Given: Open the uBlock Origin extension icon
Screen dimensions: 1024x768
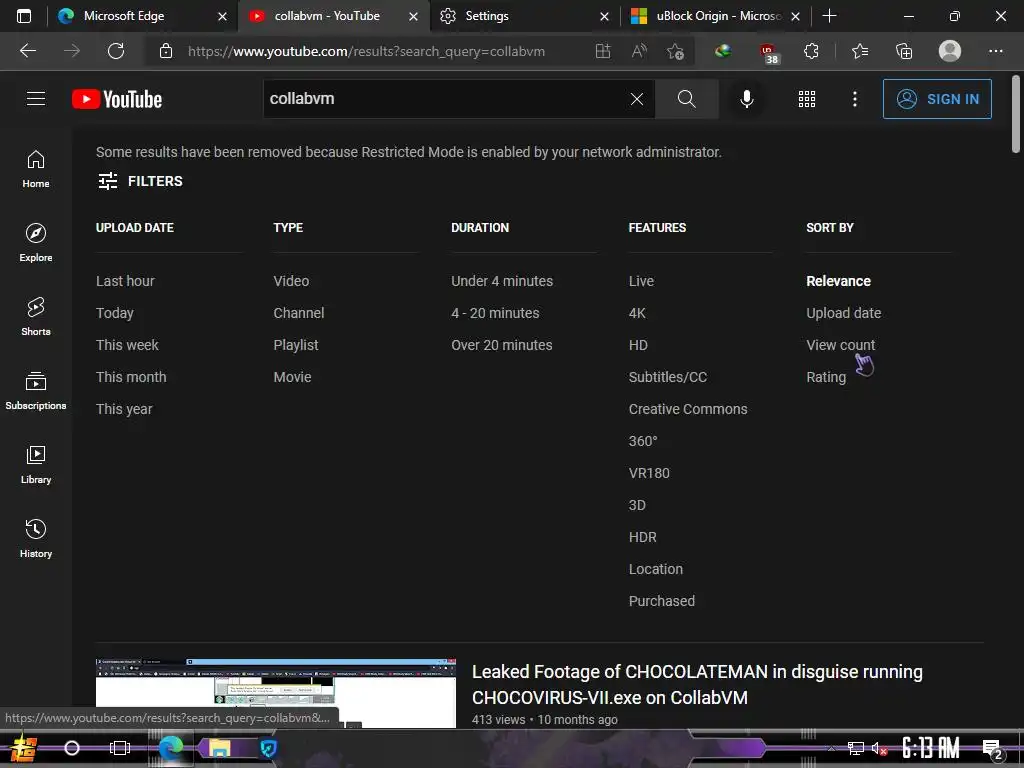Looking at the screenshot, I should (768, 52).
